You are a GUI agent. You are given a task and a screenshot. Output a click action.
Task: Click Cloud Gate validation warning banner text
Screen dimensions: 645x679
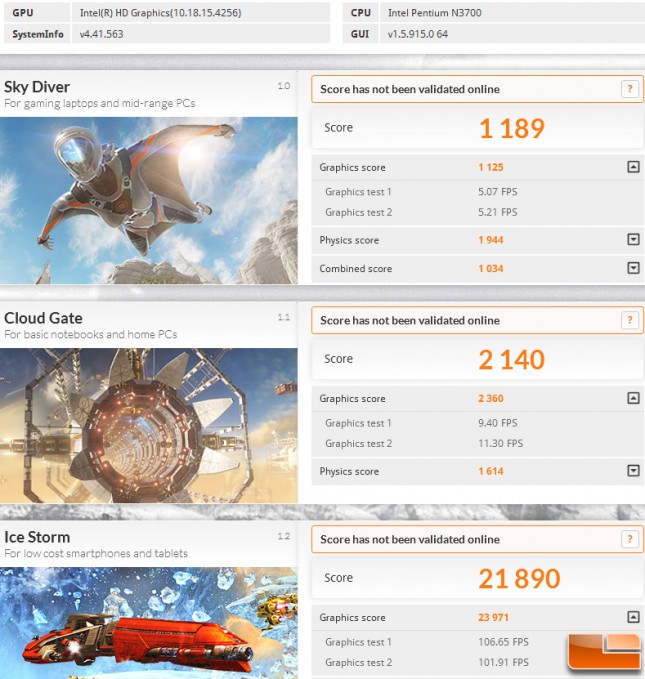(x=410, y=320)
